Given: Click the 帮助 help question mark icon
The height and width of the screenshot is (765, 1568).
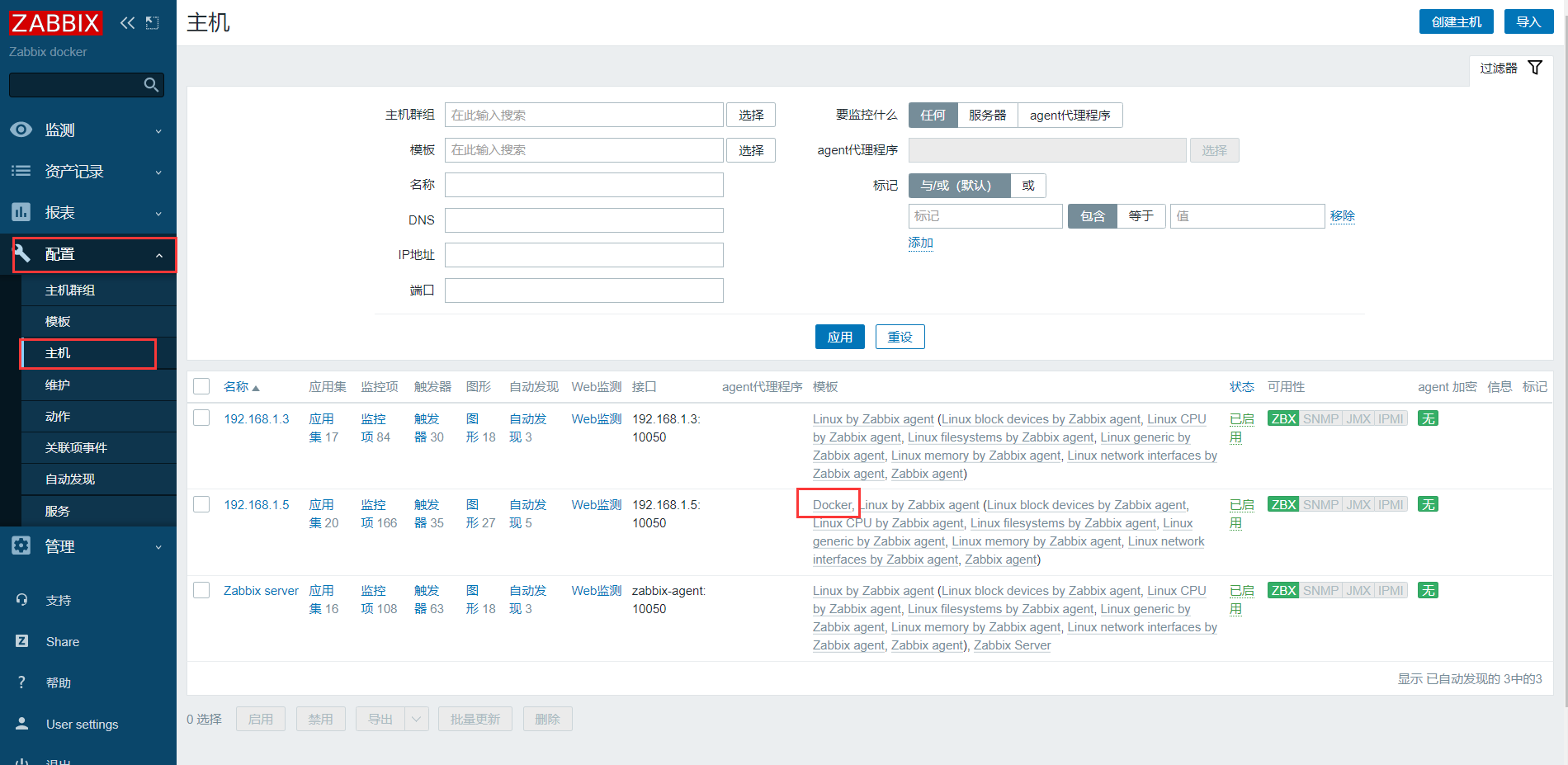Looking at the screenshot, I should point(21,682).
